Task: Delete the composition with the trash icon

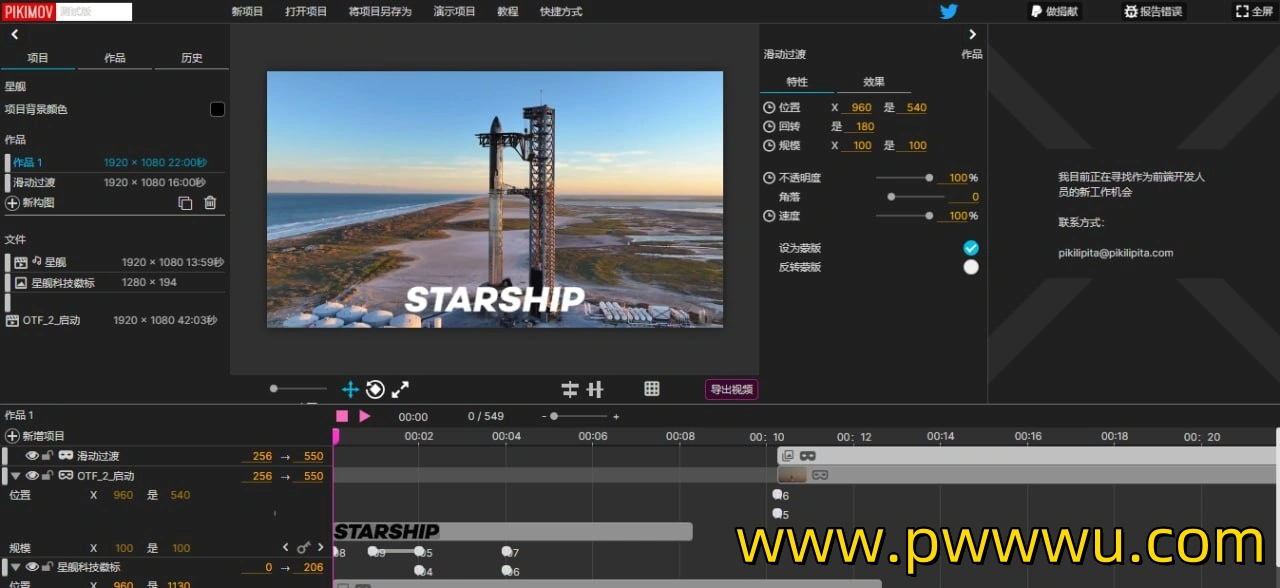Action: click(210, 203)
